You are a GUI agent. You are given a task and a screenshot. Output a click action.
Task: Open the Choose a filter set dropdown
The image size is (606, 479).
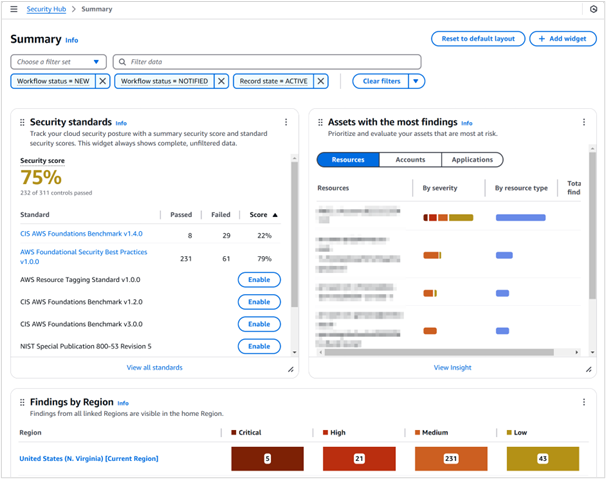pos(58,62)
